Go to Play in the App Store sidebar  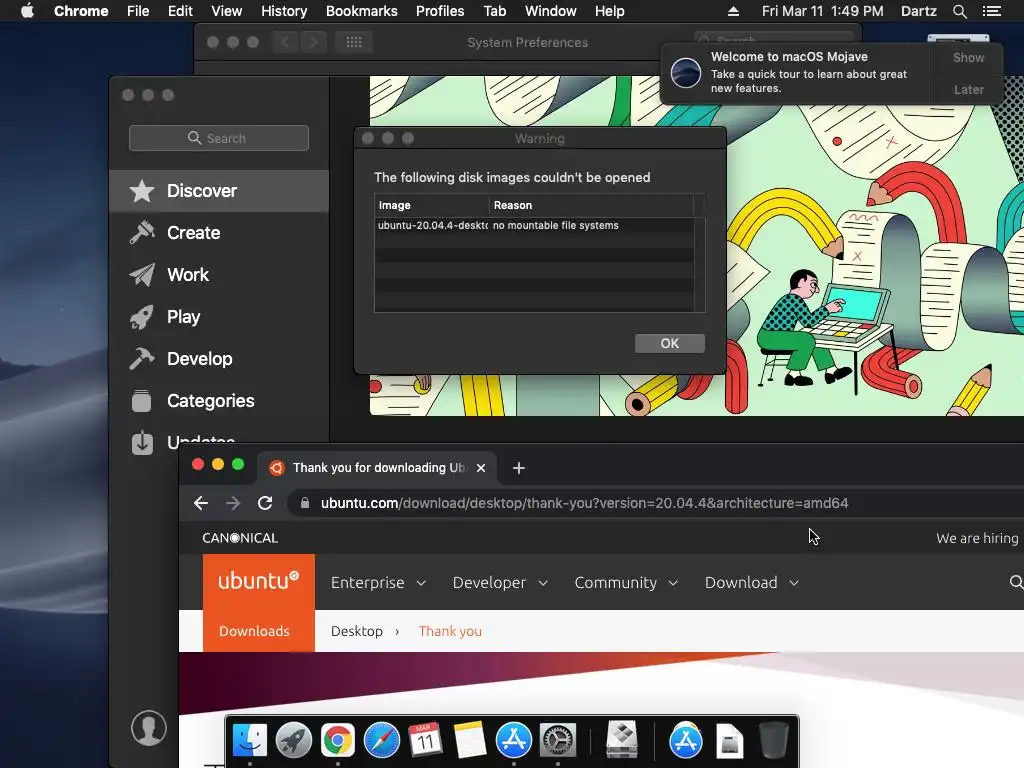[219, 317]
